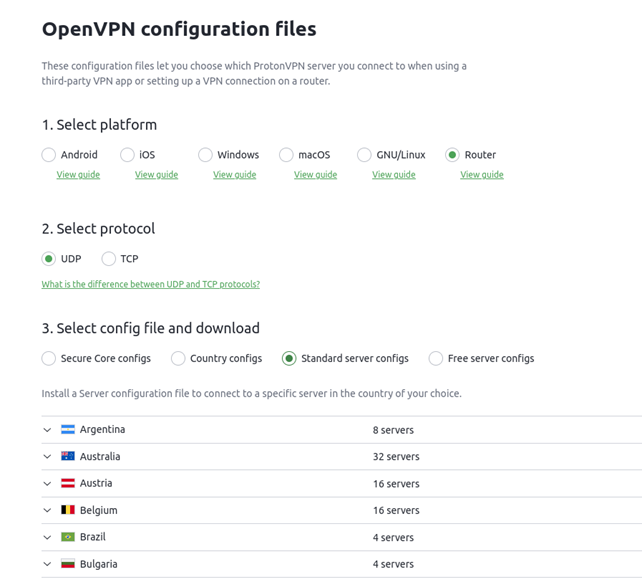
Task: Click the '32 servers' count for Australia
Action: 396,457
